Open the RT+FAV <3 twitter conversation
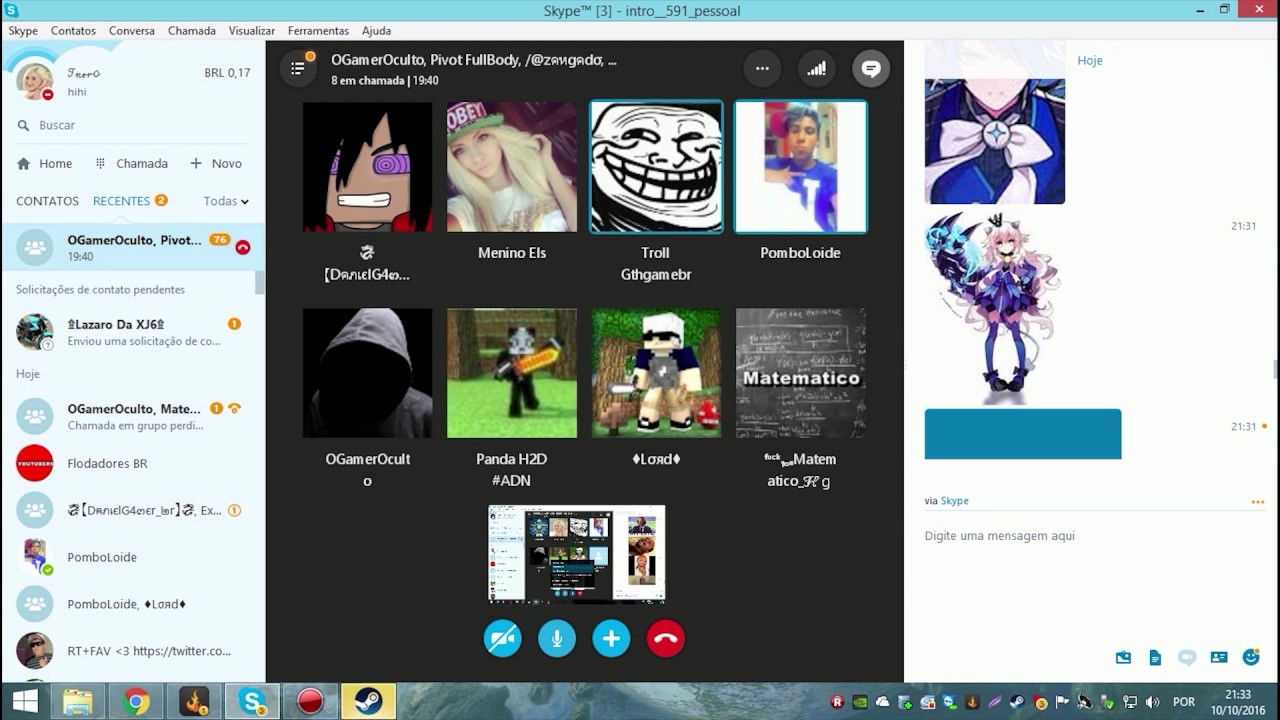 [132, 651]
